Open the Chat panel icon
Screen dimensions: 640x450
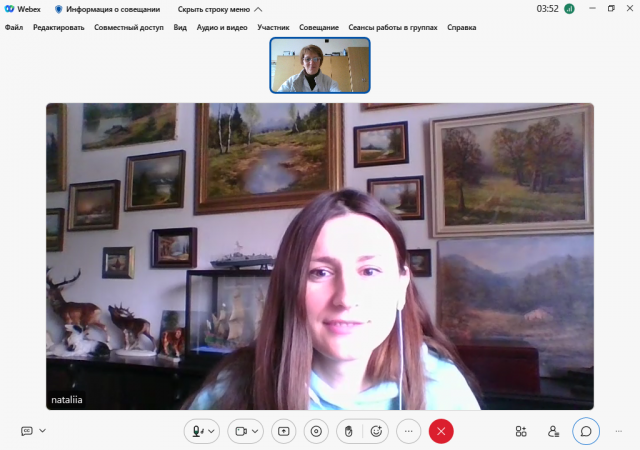coord(586,431)
